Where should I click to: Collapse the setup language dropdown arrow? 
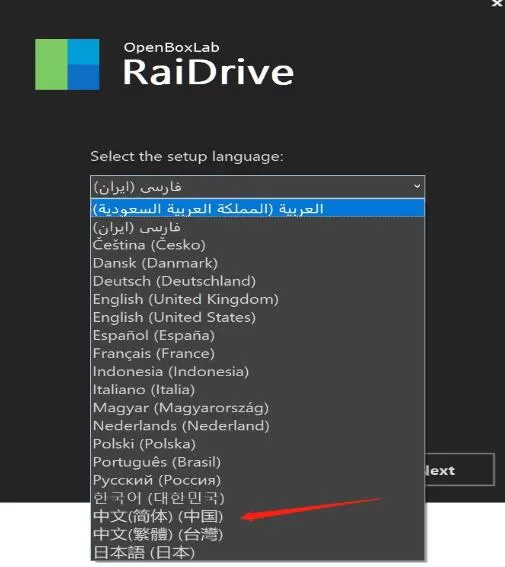tap(417, 187)
